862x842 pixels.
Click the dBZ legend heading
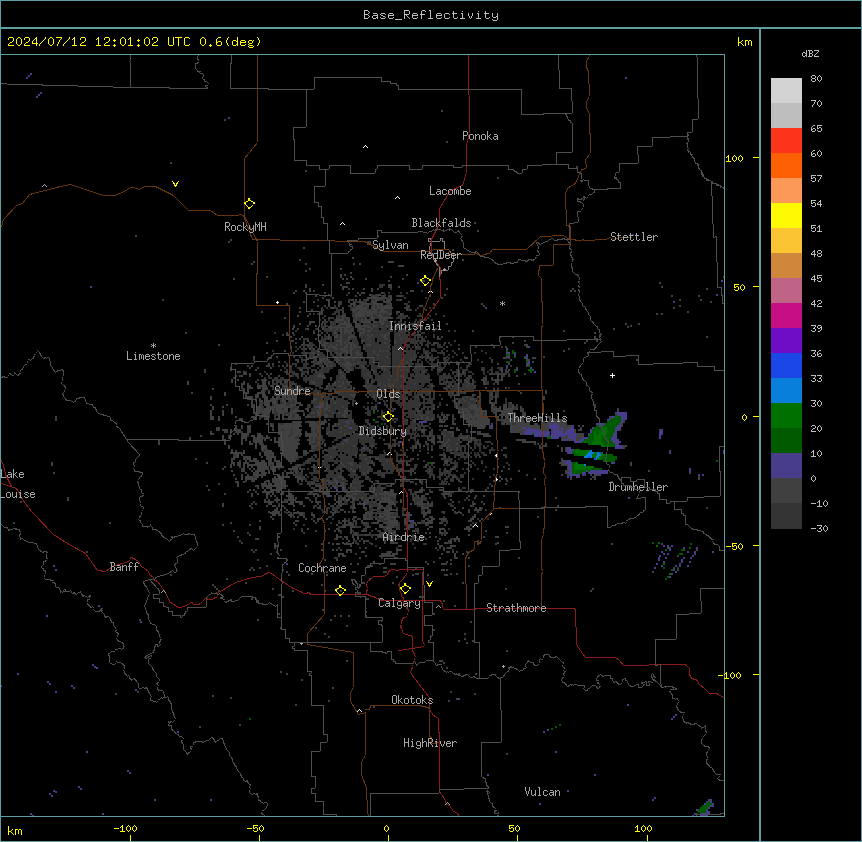[810, 54]
